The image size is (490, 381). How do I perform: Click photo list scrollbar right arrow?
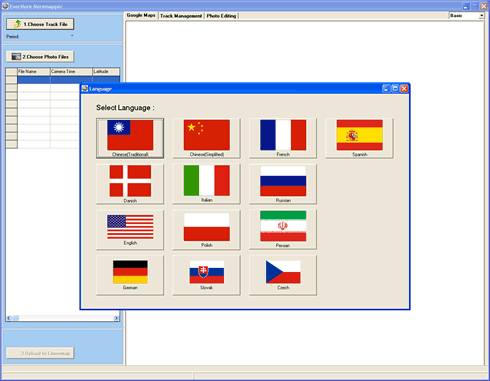pyautogui.click(x=116, y=318)
